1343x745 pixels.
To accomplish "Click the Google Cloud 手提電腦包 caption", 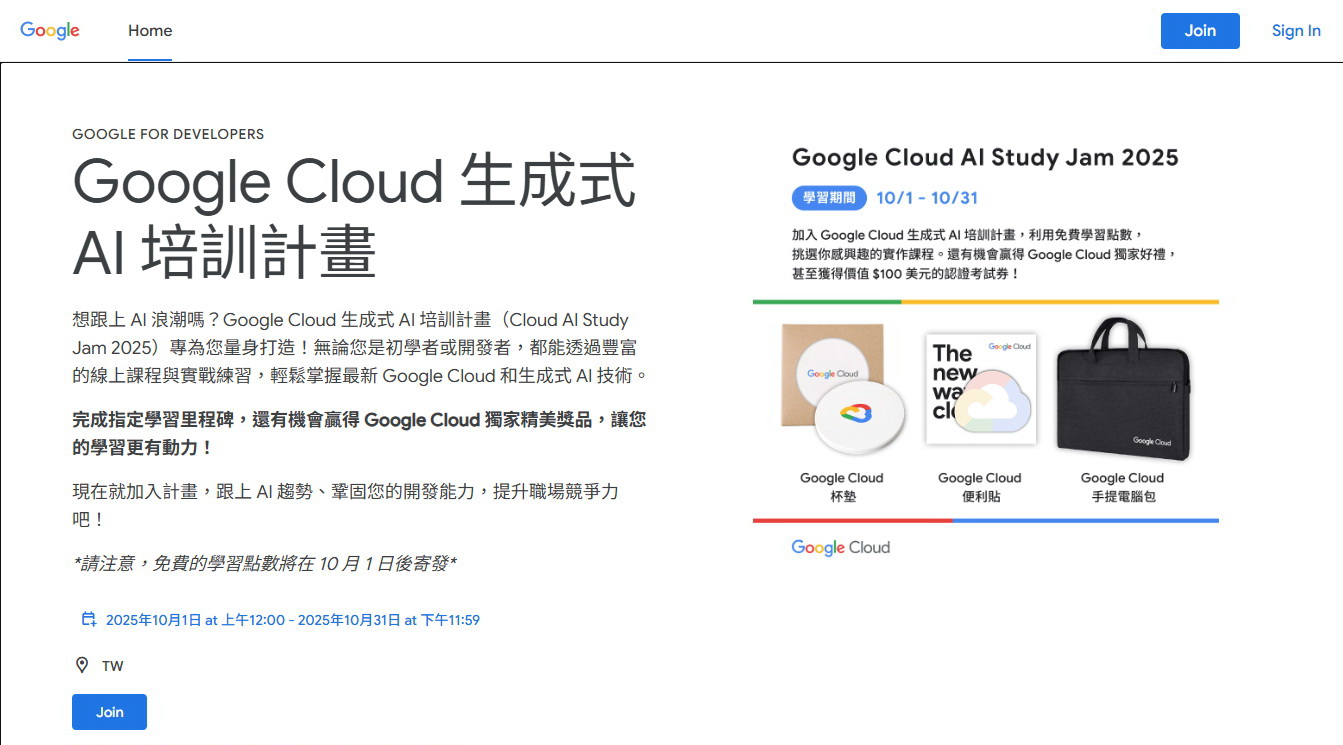I will [1122, 487].
